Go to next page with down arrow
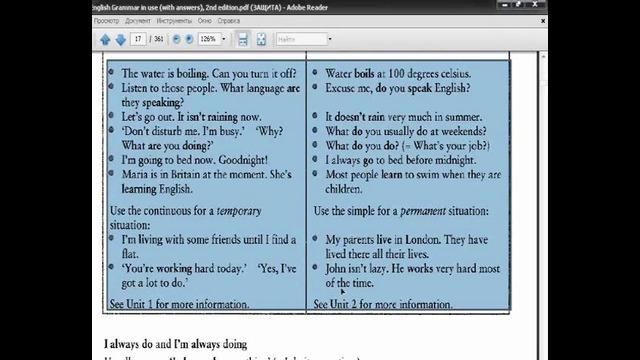The width and height of the screenshot is (640, 360). tap(120, 39)
